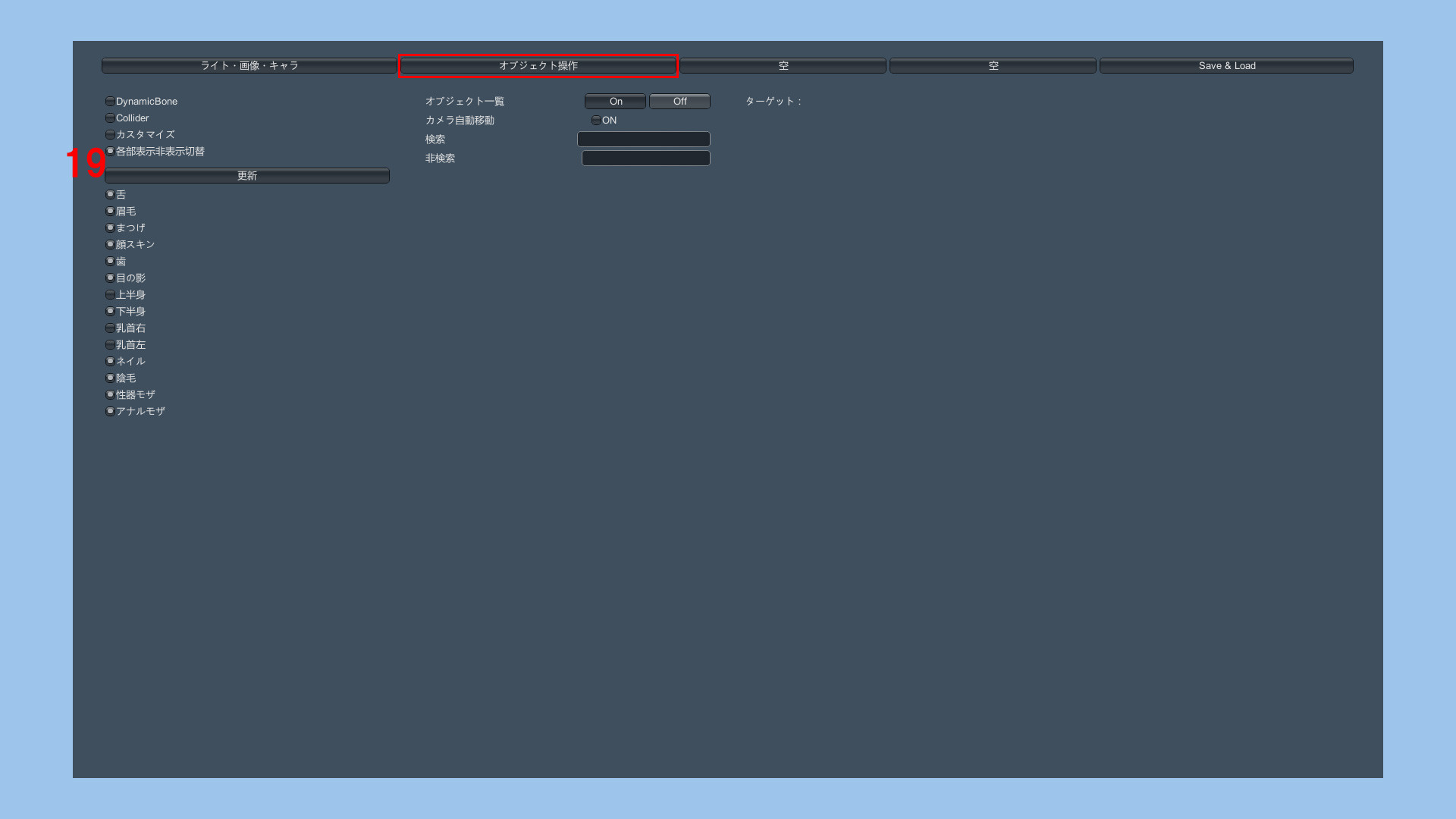1456x819 pixels.
Task: Show the 上半身 part
Action: [x=111, y=294]
